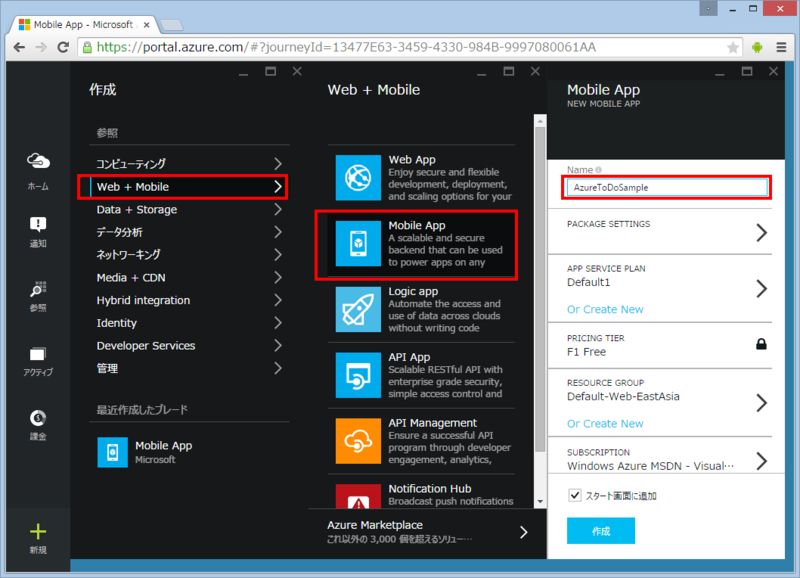Select the API Management item title
This screenshot has height=578, width=800.
(433, 423)
